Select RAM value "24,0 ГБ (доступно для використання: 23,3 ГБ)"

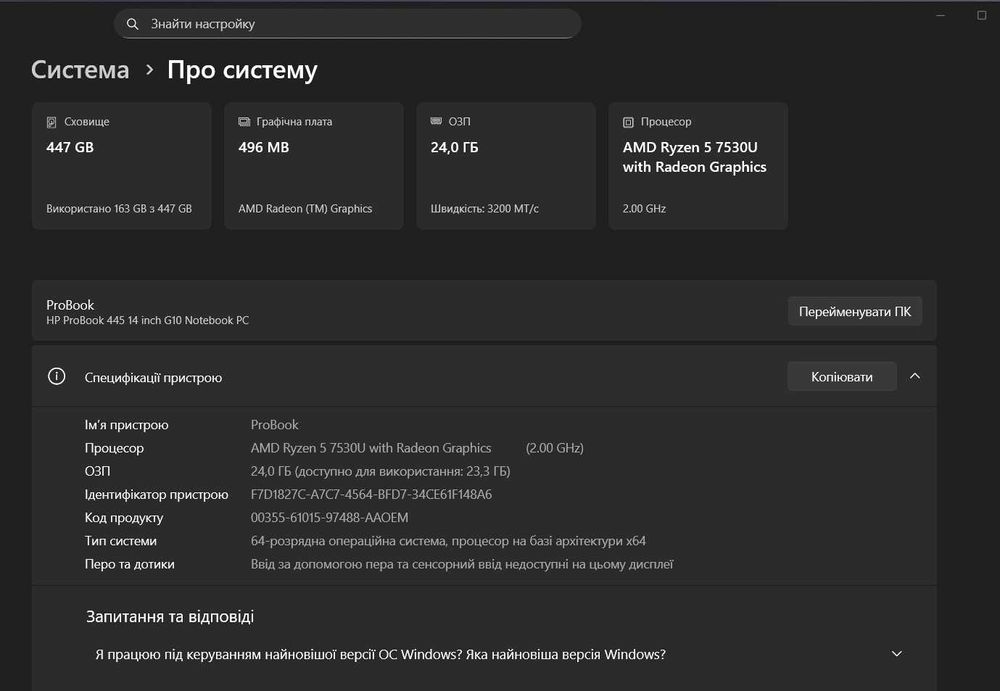(380, 472)
